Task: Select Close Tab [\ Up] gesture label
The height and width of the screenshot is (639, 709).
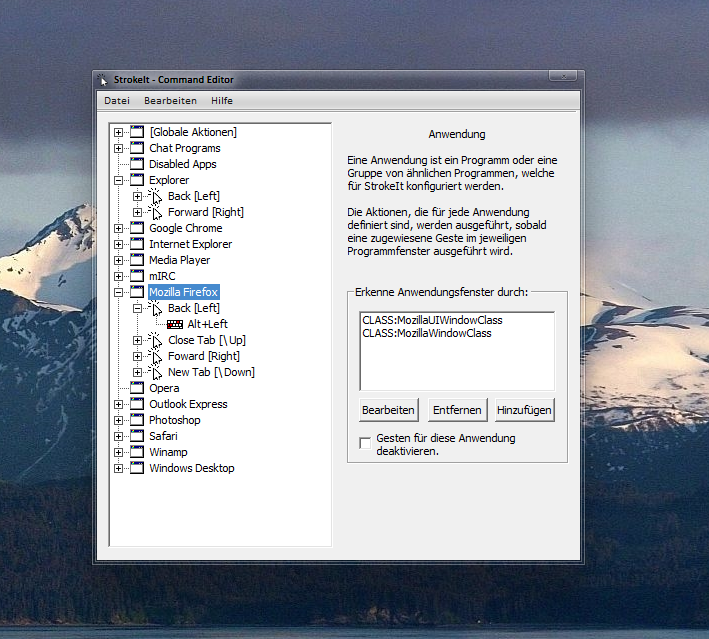Action: click(x=207, y=341)
